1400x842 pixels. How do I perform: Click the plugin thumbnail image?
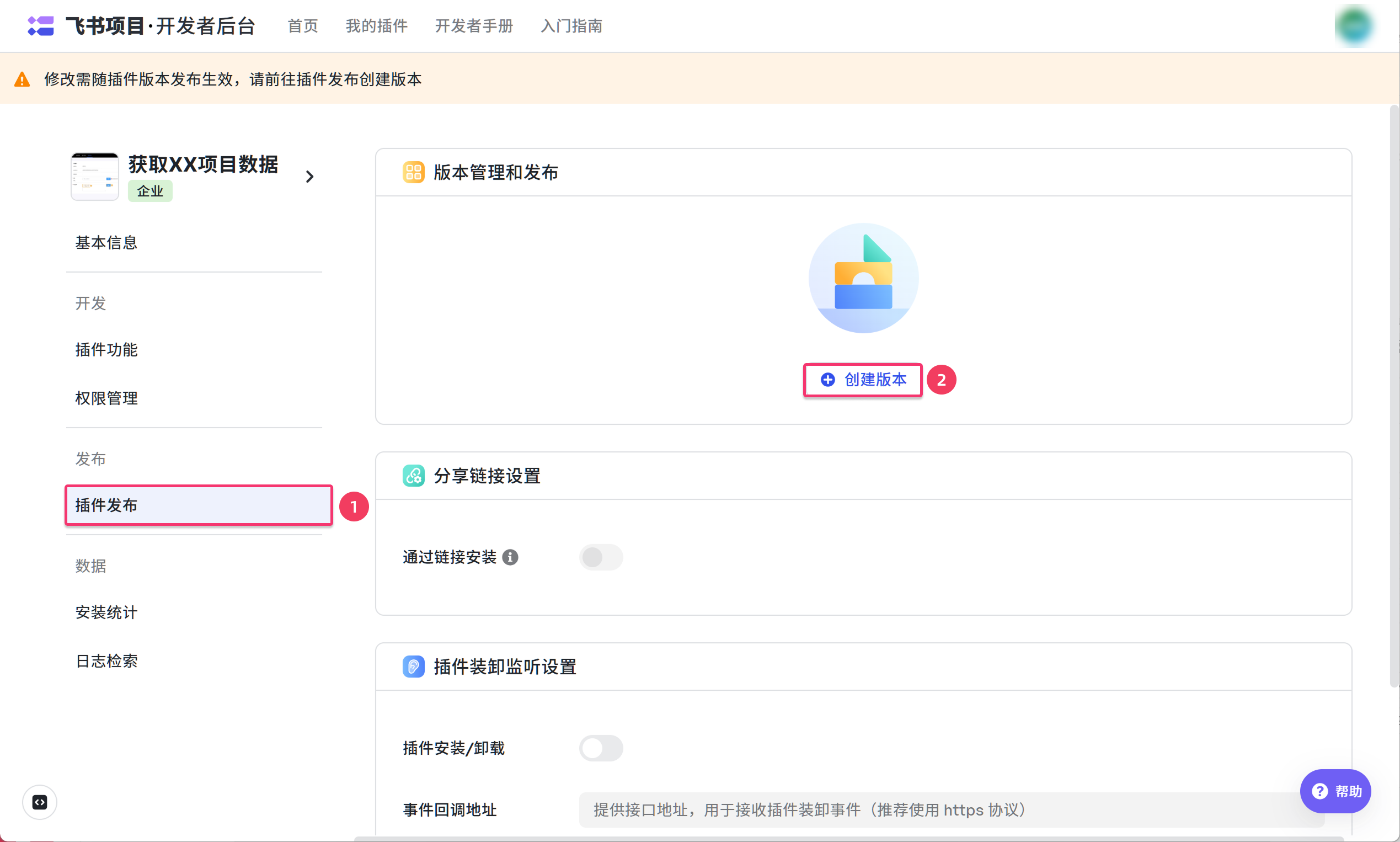[95, 177]
